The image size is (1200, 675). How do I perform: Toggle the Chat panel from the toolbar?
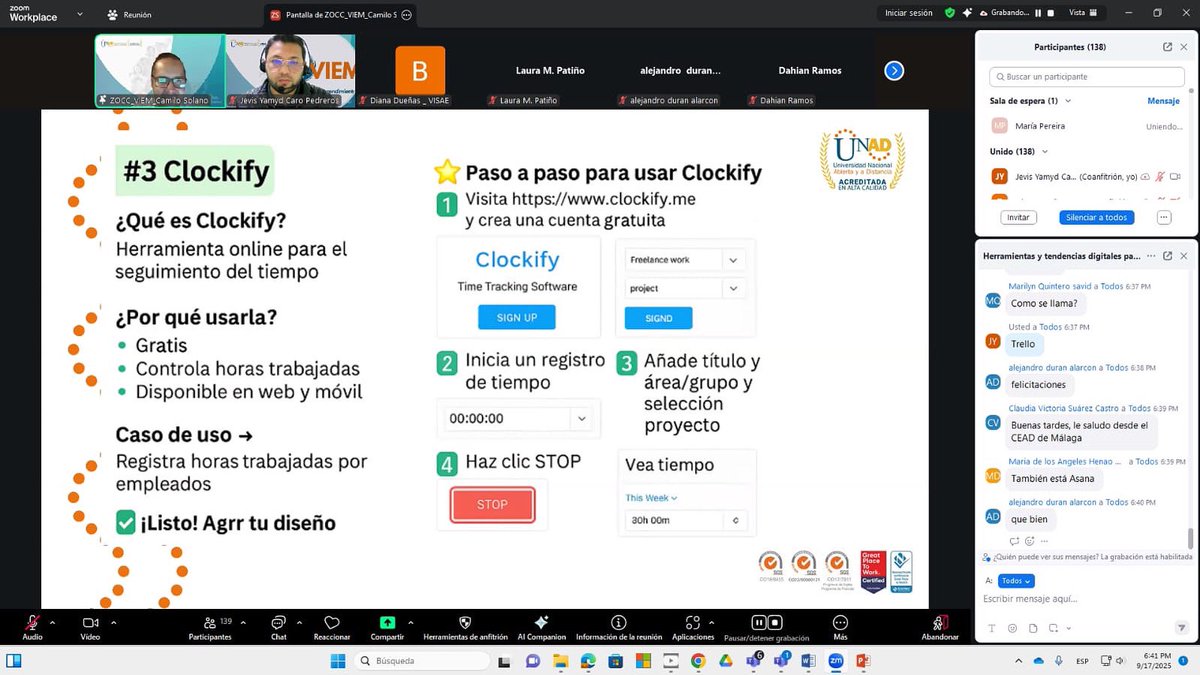pyautogui.click(x=278, y=627)
